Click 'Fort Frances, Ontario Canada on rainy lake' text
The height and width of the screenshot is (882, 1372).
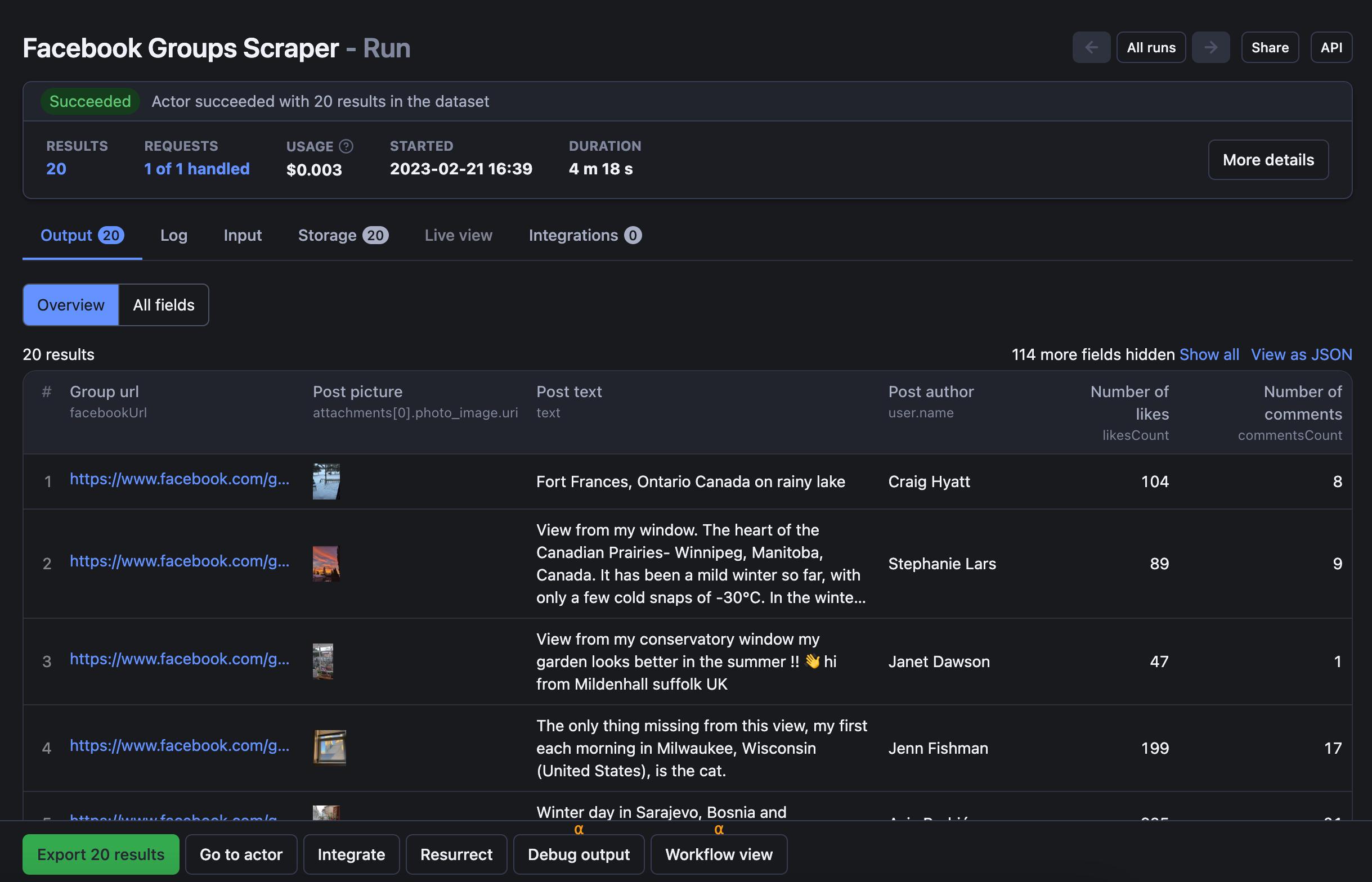(x=691, y=481)
